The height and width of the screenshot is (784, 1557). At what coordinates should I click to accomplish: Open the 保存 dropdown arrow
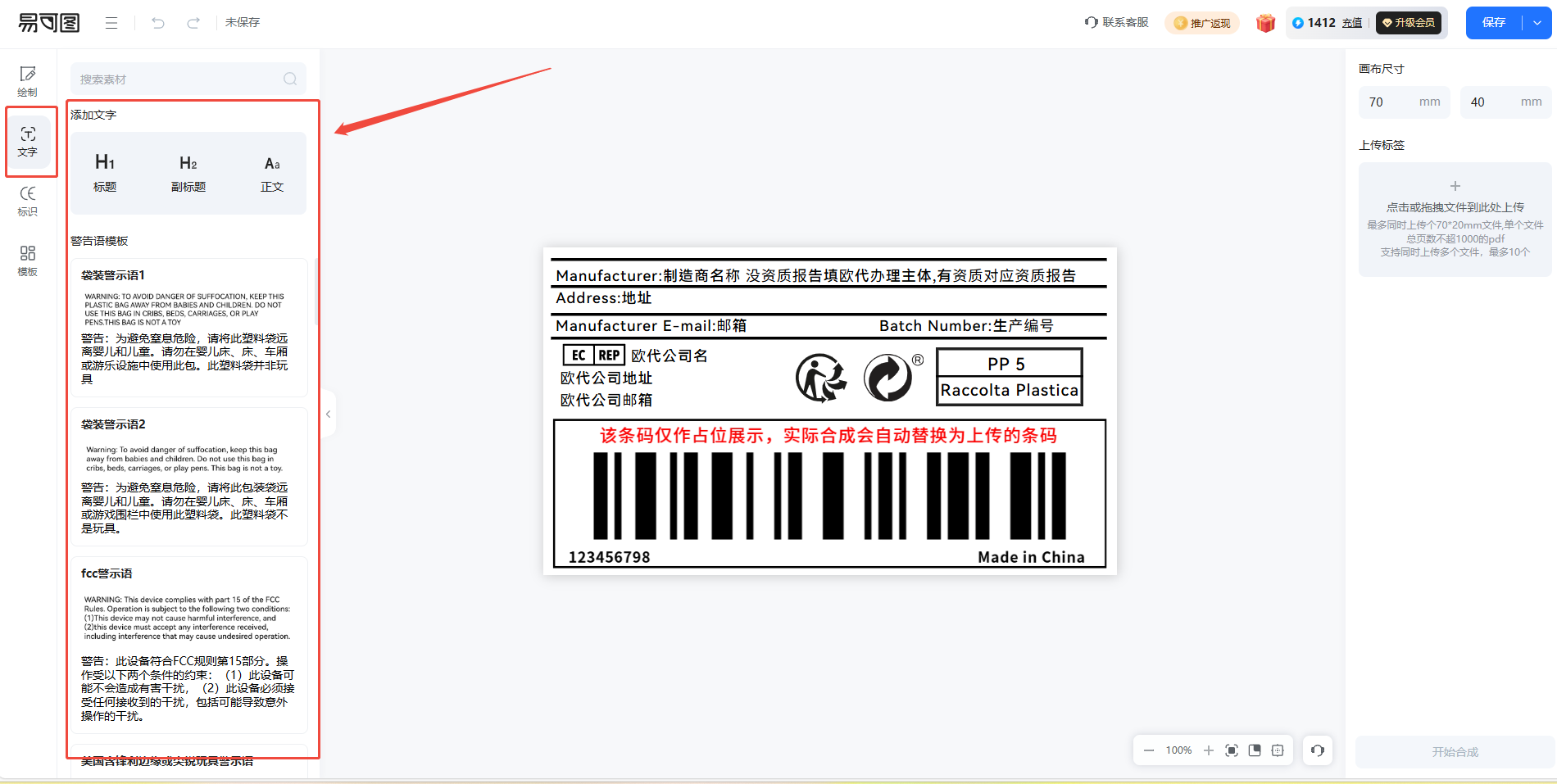(x=1537, y=23)
